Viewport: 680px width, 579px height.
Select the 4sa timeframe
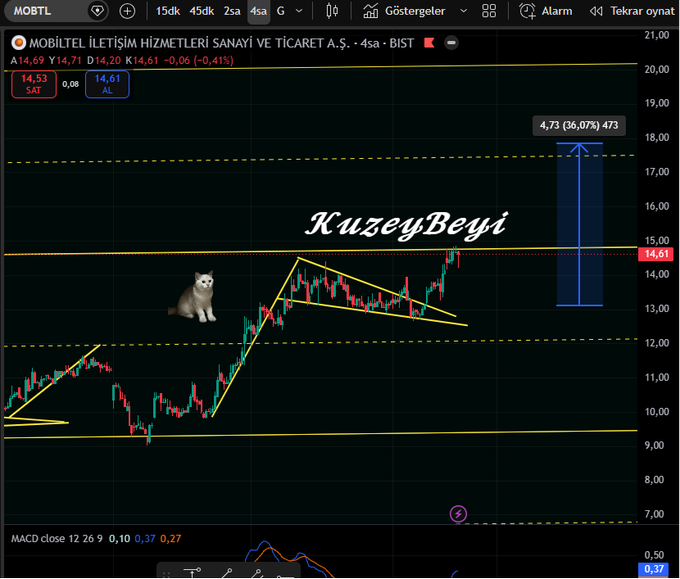pos(258,11)
